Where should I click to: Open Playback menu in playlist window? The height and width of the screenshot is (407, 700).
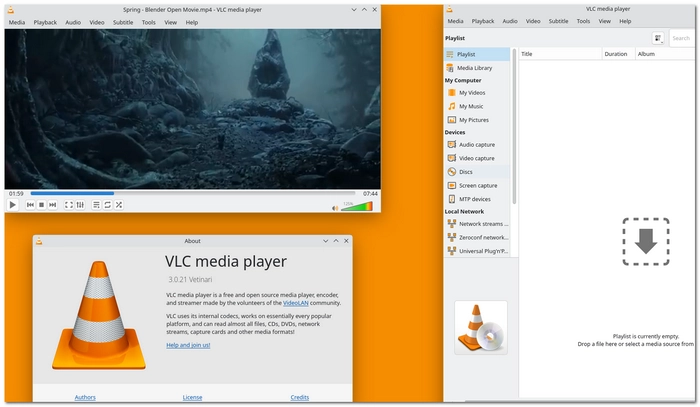point(483,21)
